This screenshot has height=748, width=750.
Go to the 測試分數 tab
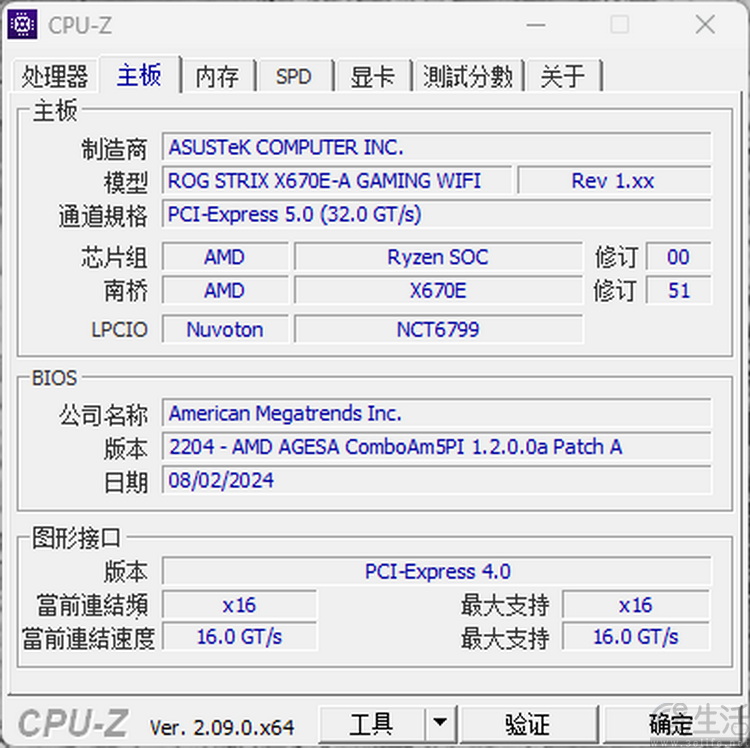pos(468,77)
